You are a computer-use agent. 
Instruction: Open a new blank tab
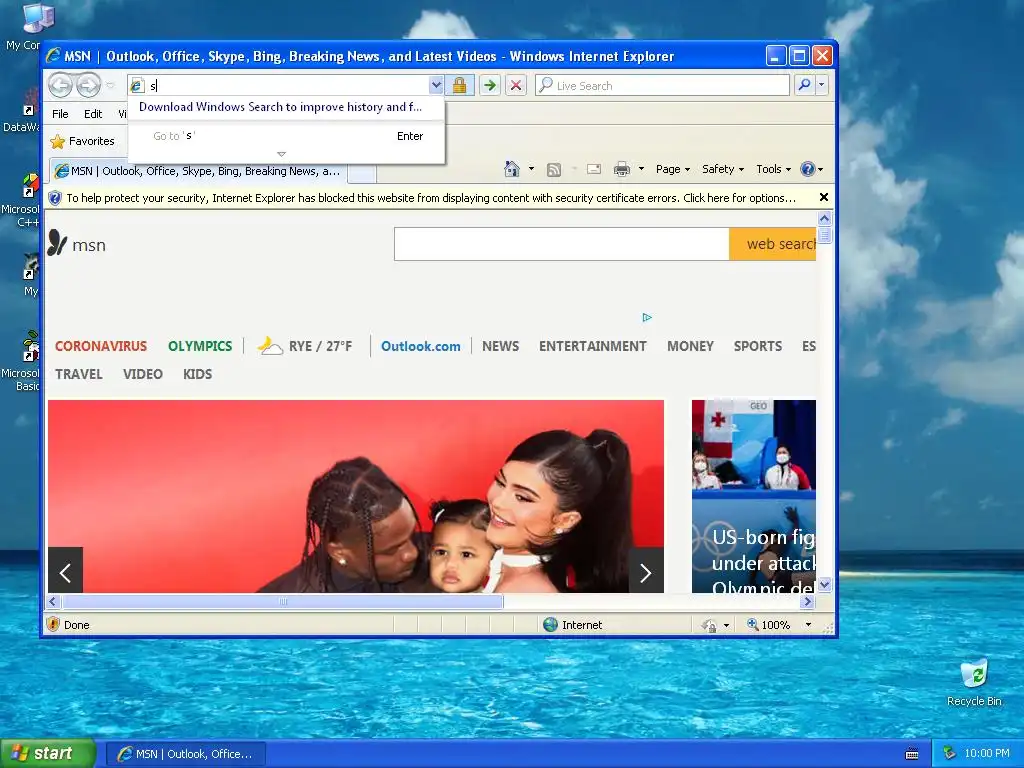coord(362,172)
